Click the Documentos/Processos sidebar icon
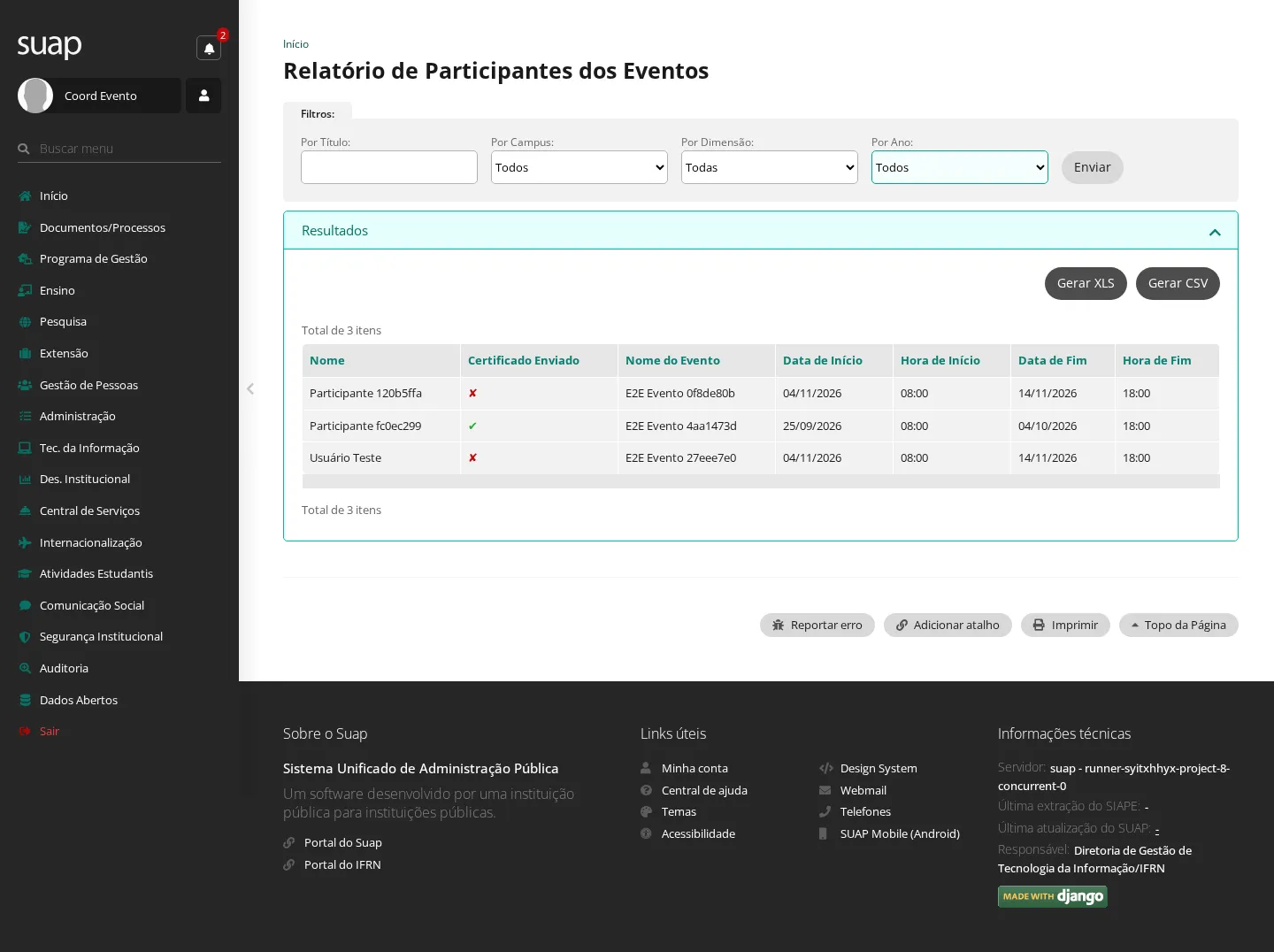 25,227
